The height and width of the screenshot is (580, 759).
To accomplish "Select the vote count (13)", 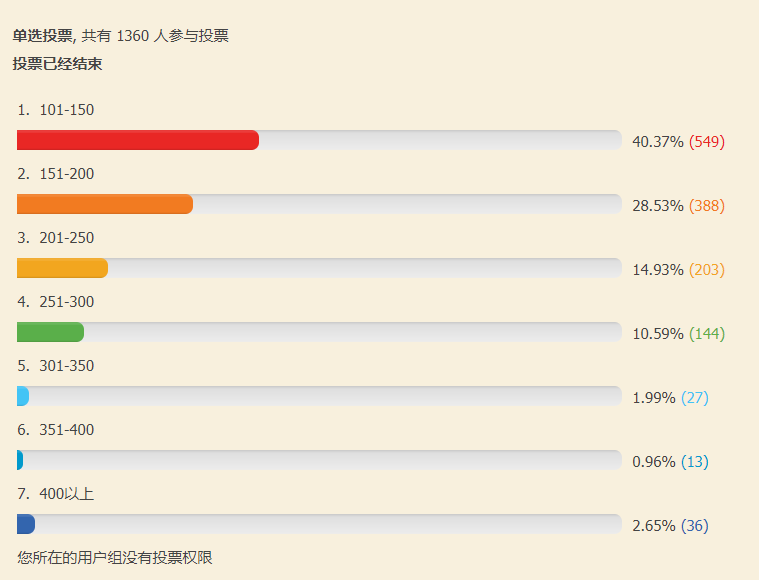I will click(x=695, y=461).
